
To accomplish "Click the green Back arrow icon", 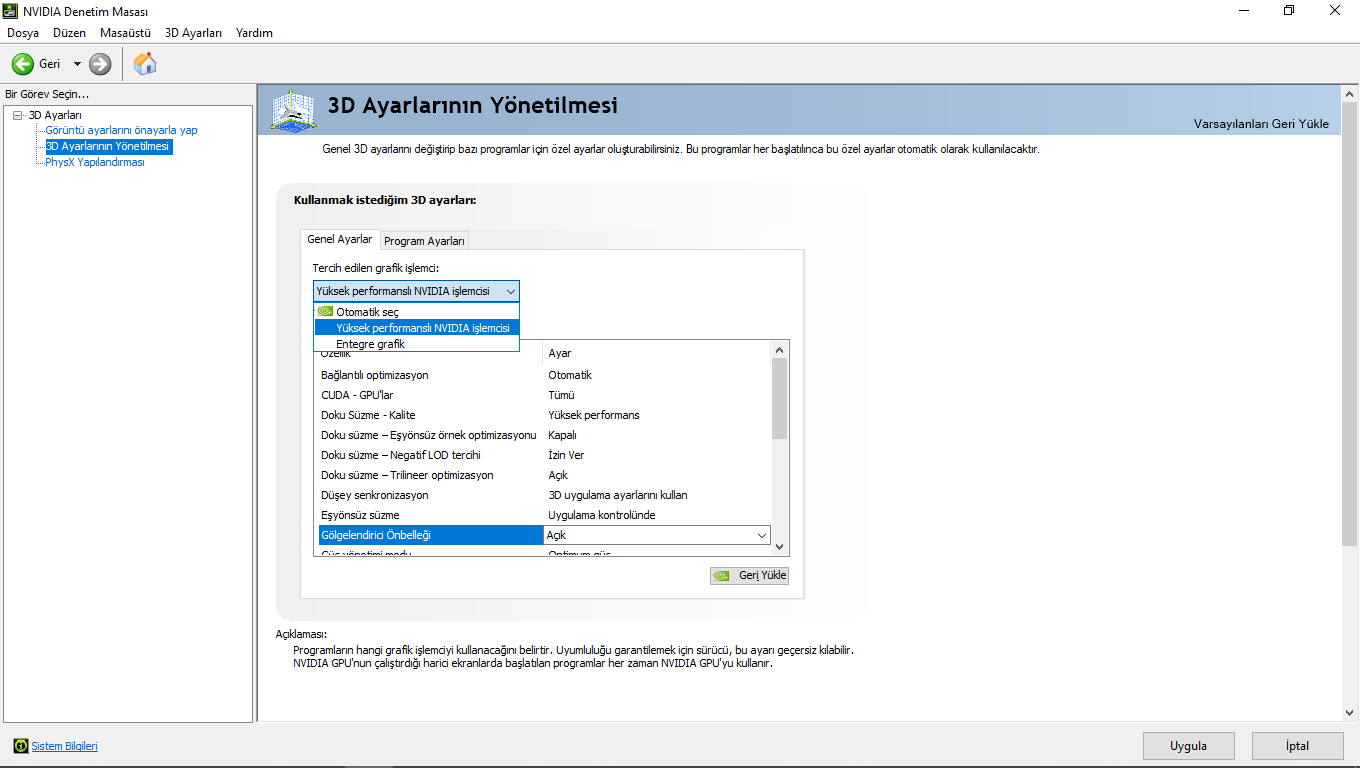I will (22, 64).
